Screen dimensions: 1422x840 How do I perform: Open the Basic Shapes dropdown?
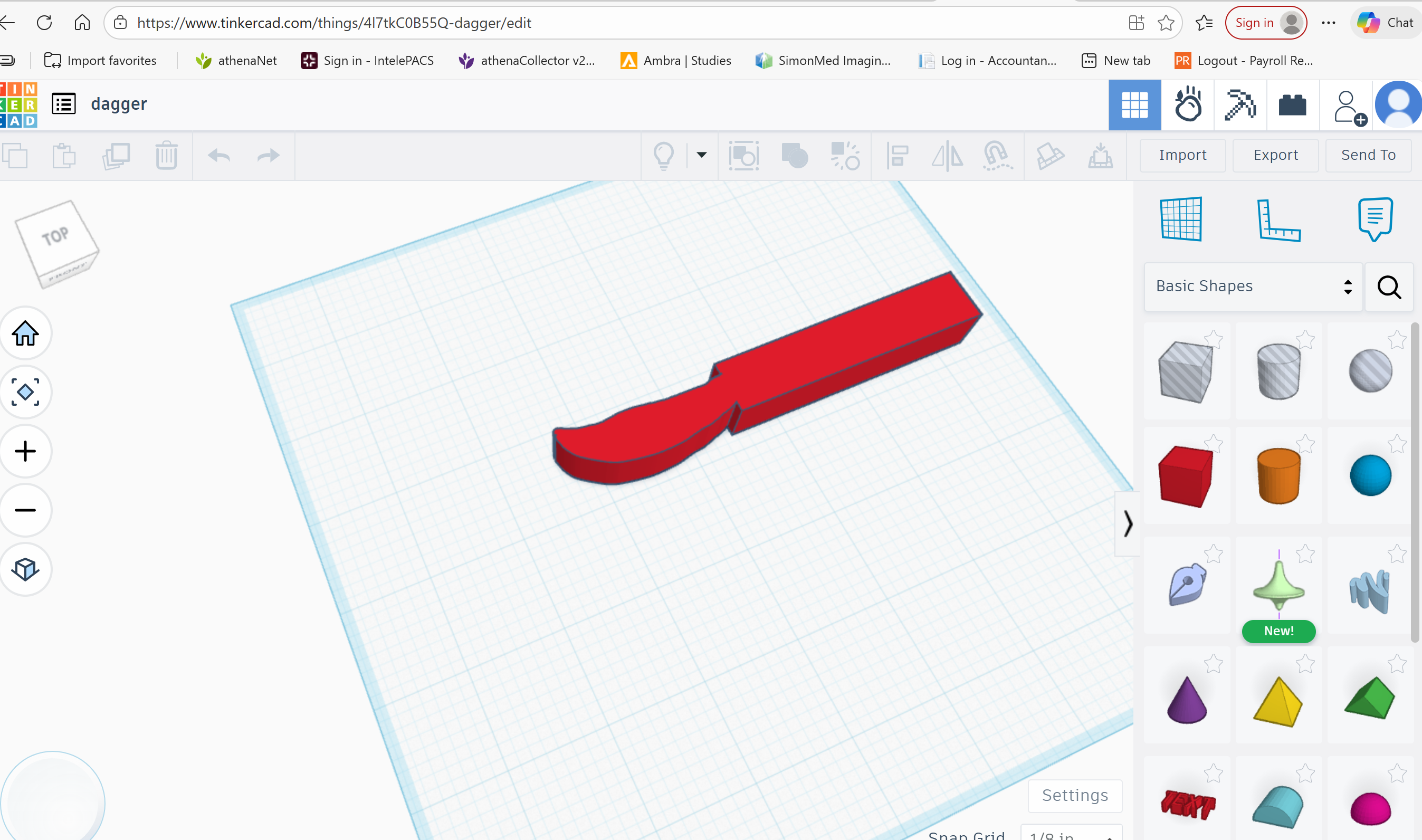[x=1253, y=287]
